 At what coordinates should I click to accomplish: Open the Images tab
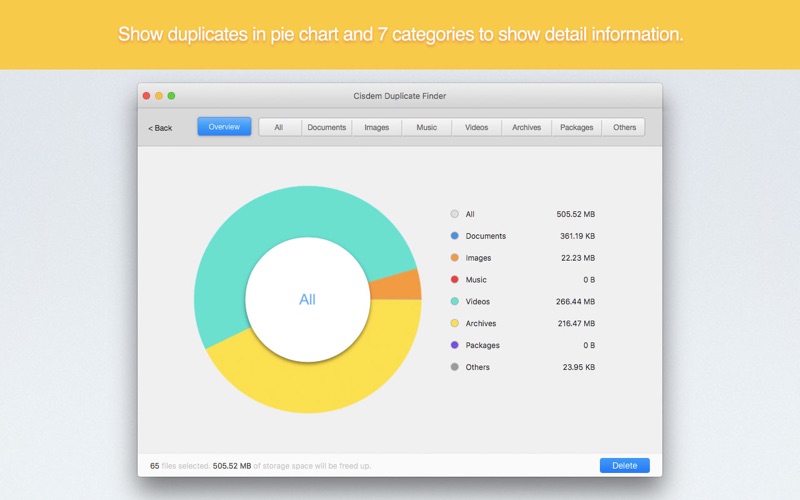pyautogui.click(x=377, y=128)
